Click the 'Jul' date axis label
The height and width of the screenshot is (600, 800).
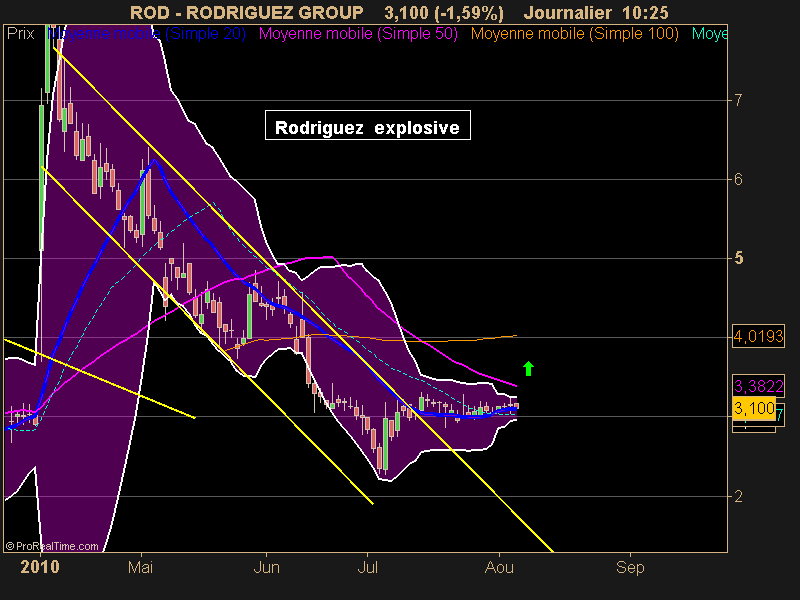(367, 567)
